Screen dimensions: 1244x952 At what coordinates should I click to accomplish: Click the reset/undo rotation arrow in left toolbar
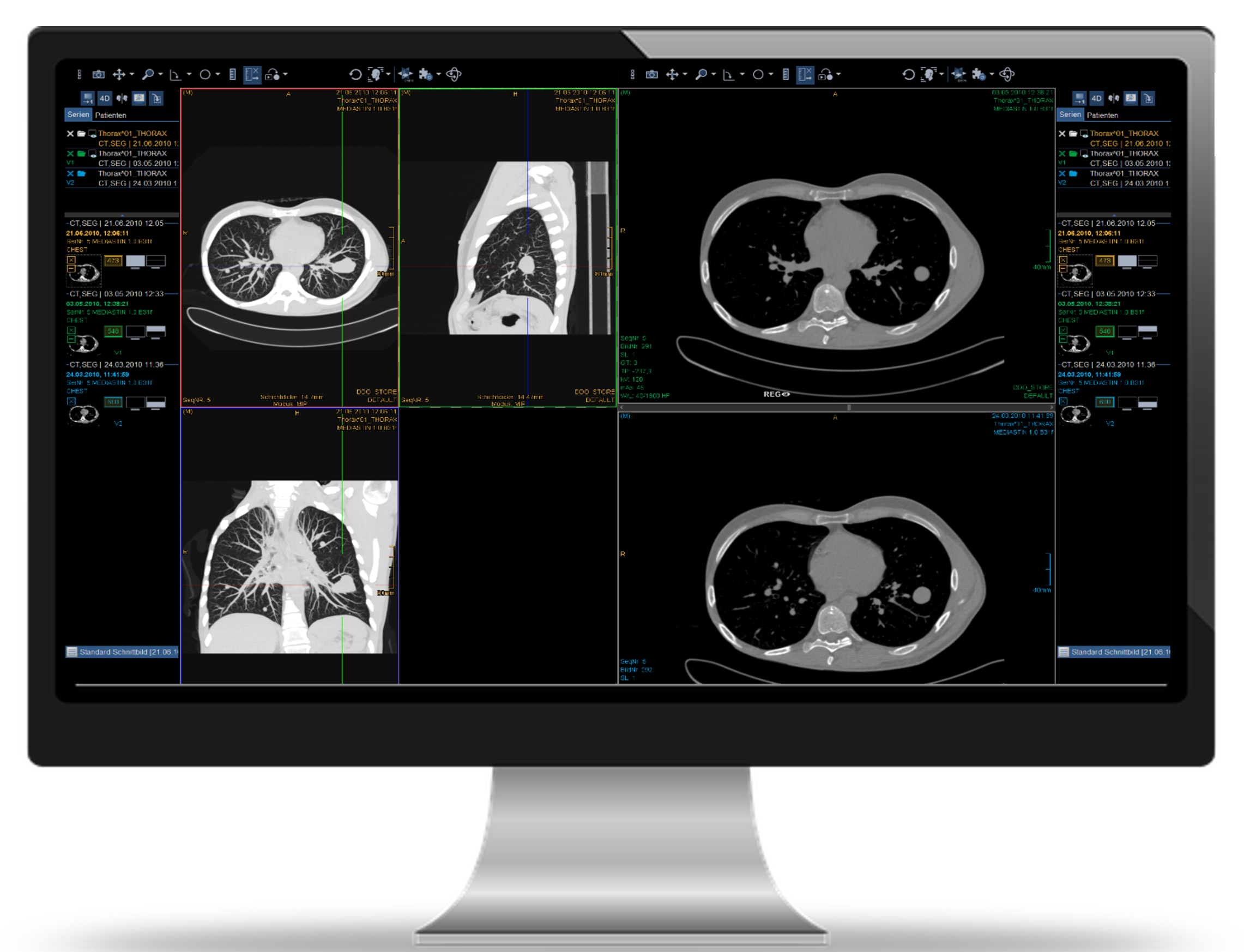[x=355, y=74]
